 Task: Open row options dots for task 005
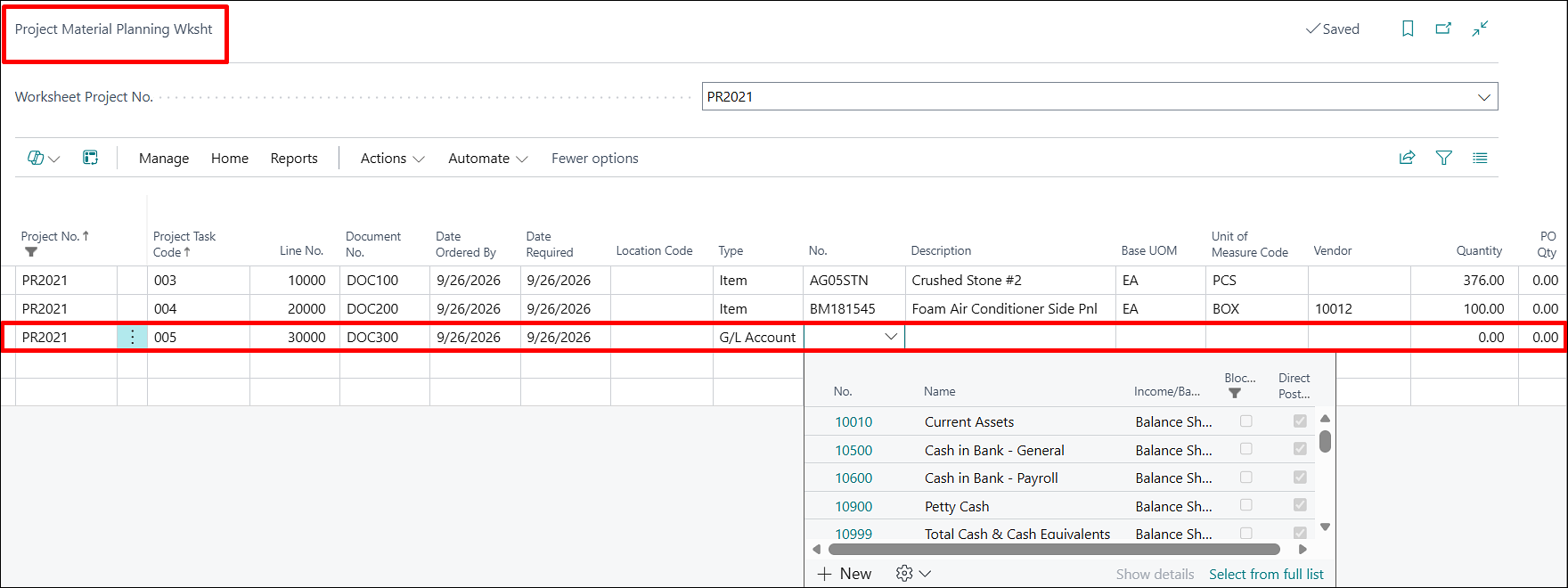tap(132, 337)
